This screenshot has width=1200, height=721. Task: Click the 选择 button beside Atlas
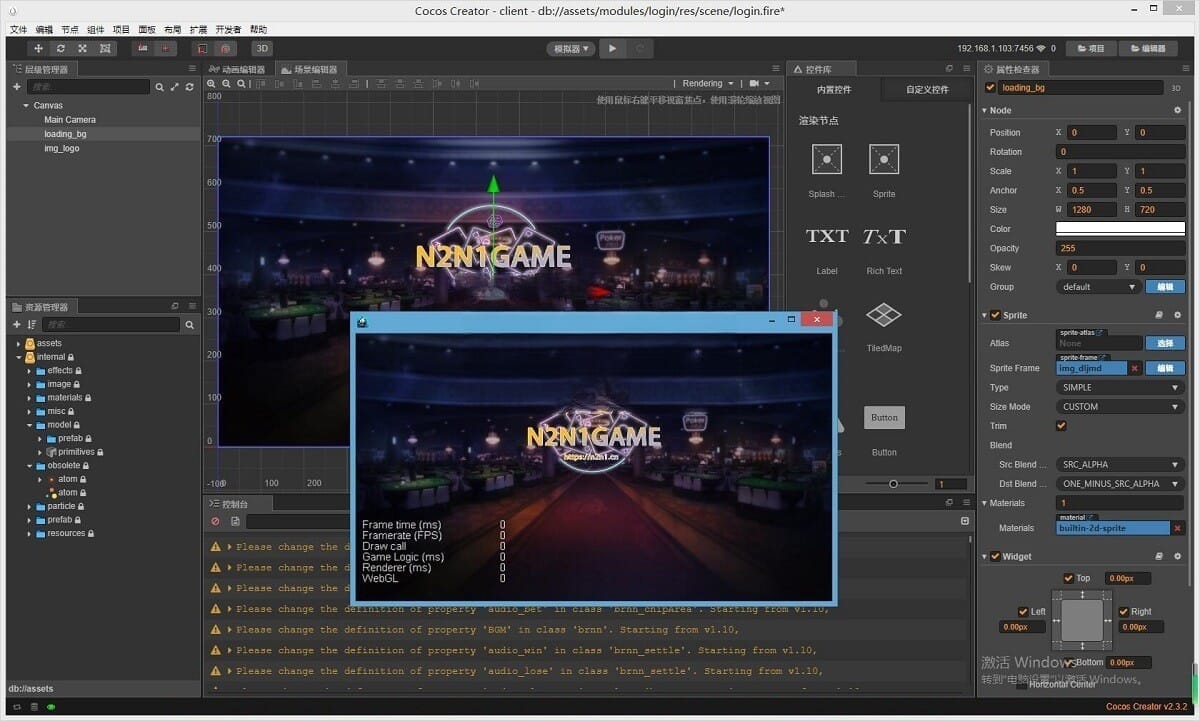point(1164,343)
